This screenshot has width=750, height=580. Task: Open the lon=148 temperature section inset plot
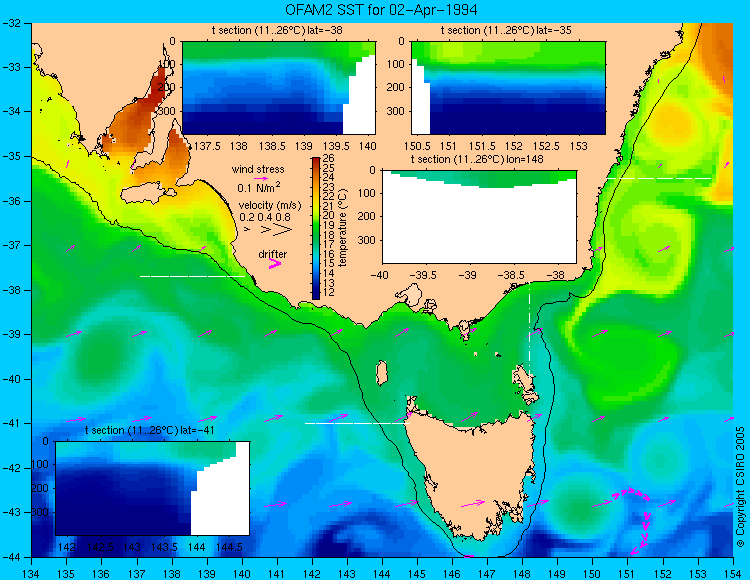[x=479, y=217]
